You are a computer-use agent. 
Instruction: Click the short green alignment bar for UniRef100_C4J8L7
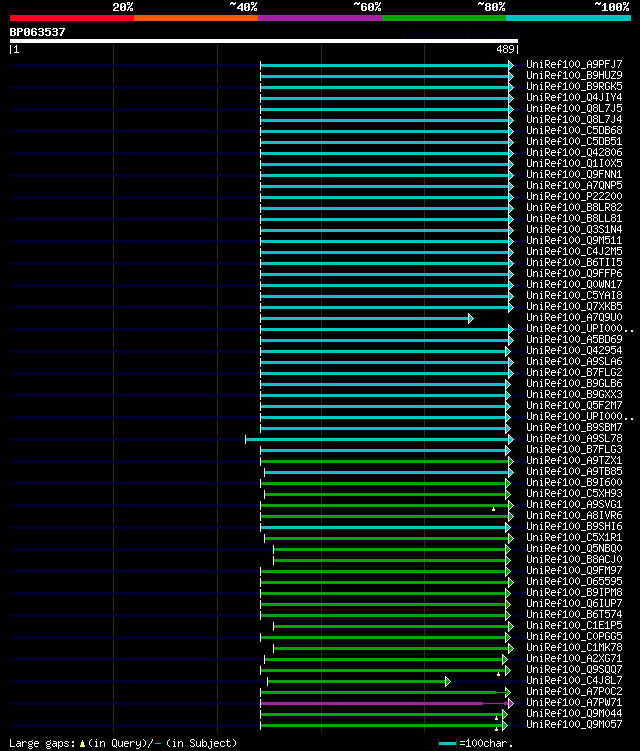point(359,681)
